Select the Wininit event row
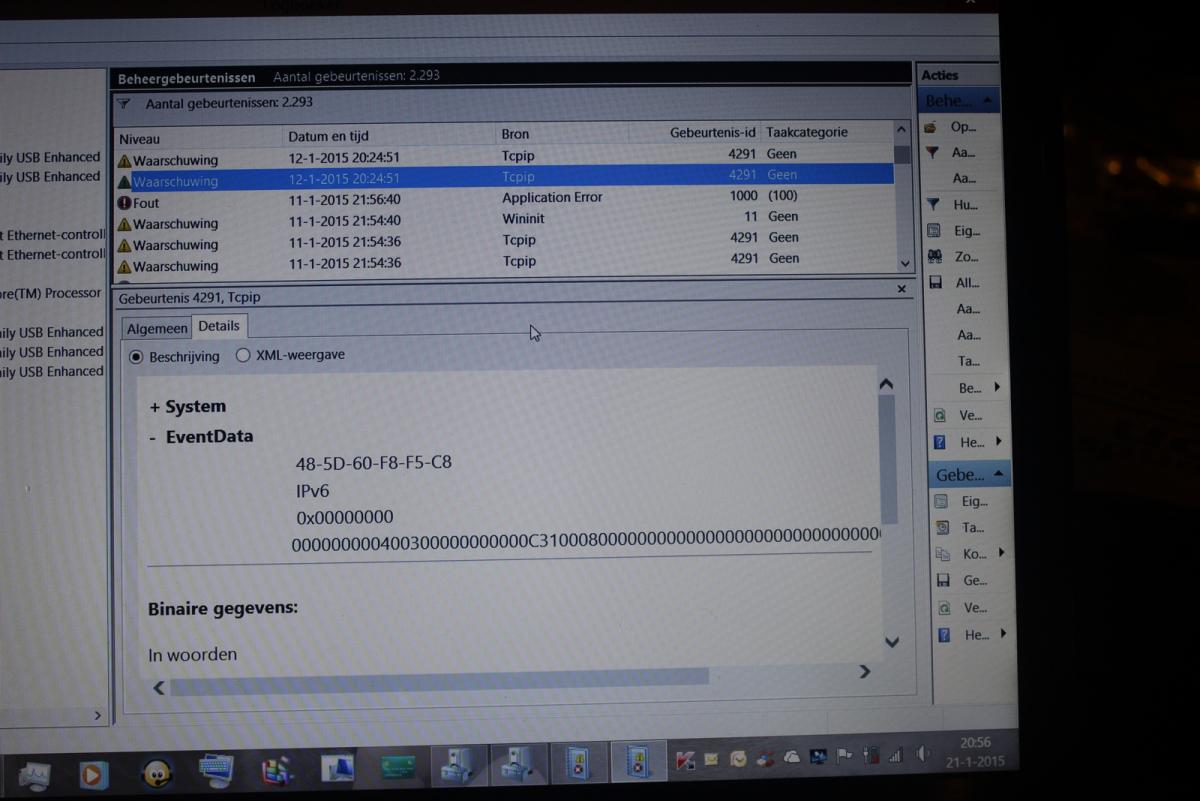This screenshot has width=1200, height=801. tap(505, 219)
